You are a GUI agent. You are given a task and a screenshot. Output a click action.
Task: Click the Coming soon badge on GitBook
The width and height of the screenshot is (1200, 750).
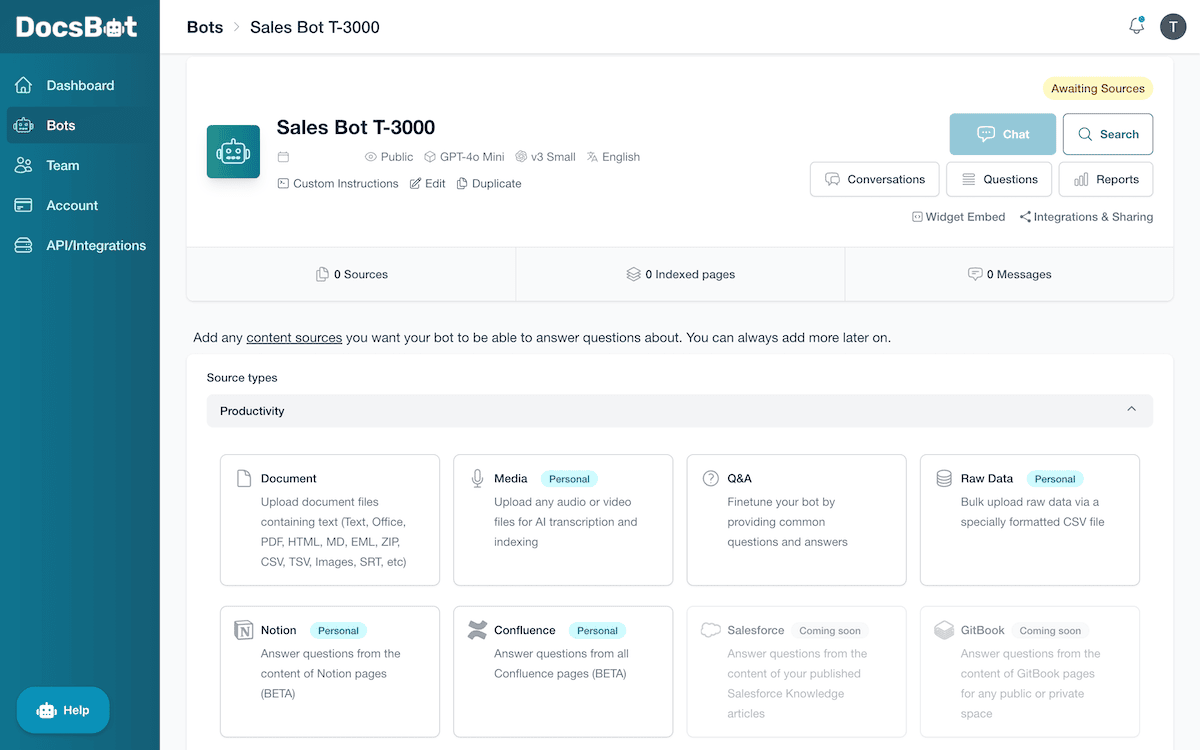(x=1050, y=631)
